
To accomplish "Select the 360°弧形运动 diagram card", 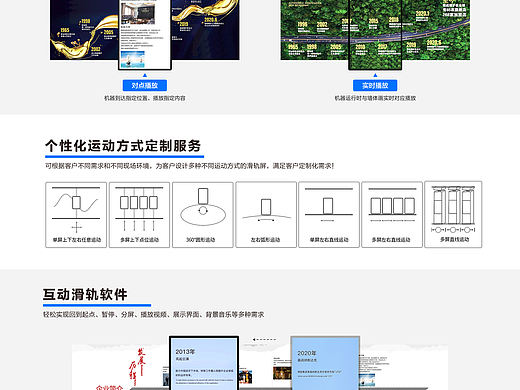I will click(203, 215).
